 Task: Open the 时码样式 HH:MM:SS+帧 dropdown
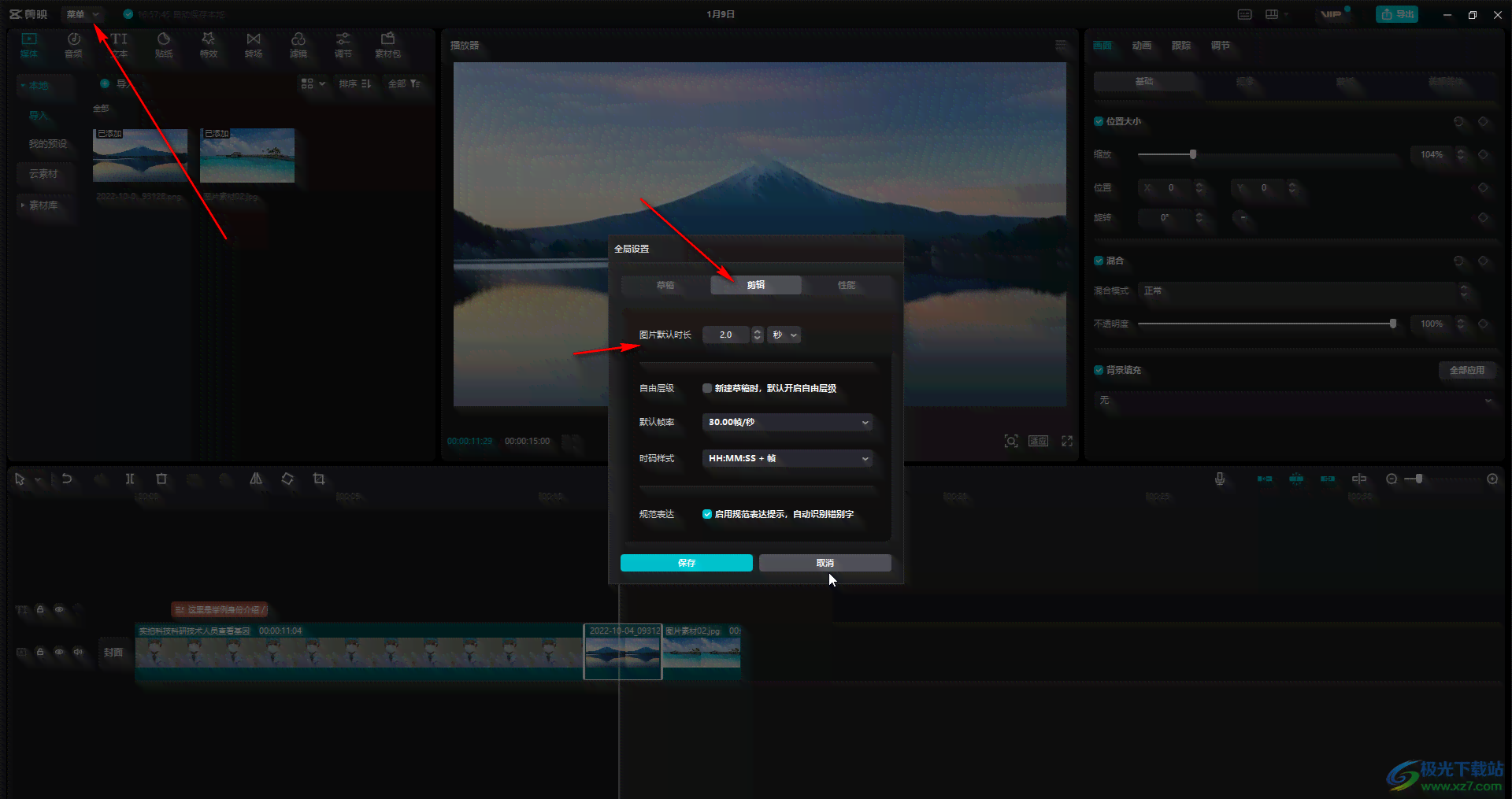[x=787, y=458]
